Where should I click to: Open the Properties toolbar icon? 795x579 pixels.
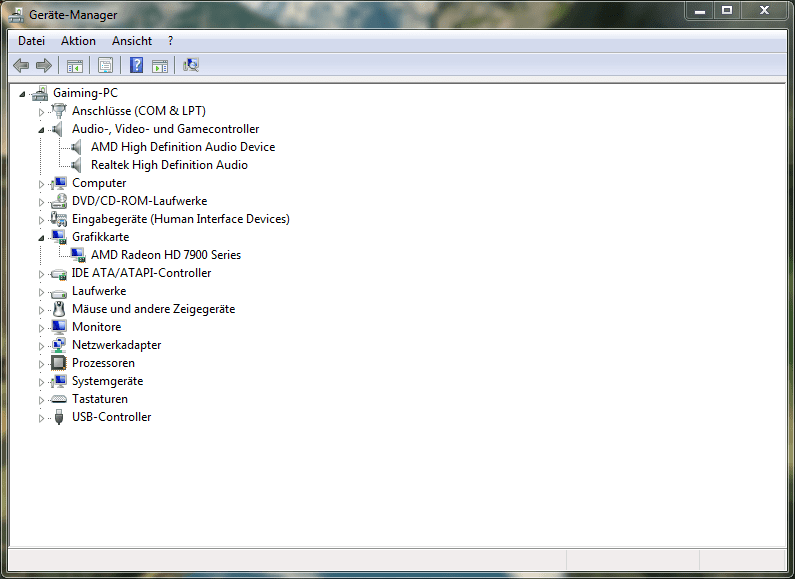(x=105, y=65)
